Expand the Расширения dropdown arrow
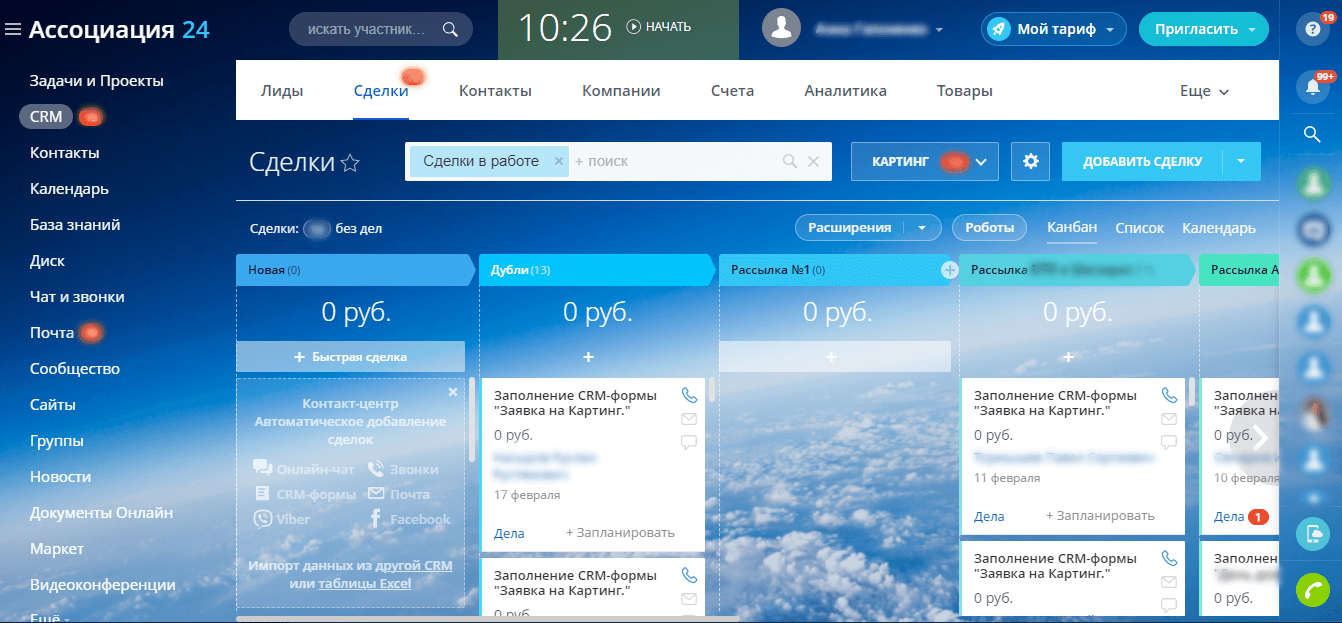The image size is (1342, 623). tap(922, 228)
